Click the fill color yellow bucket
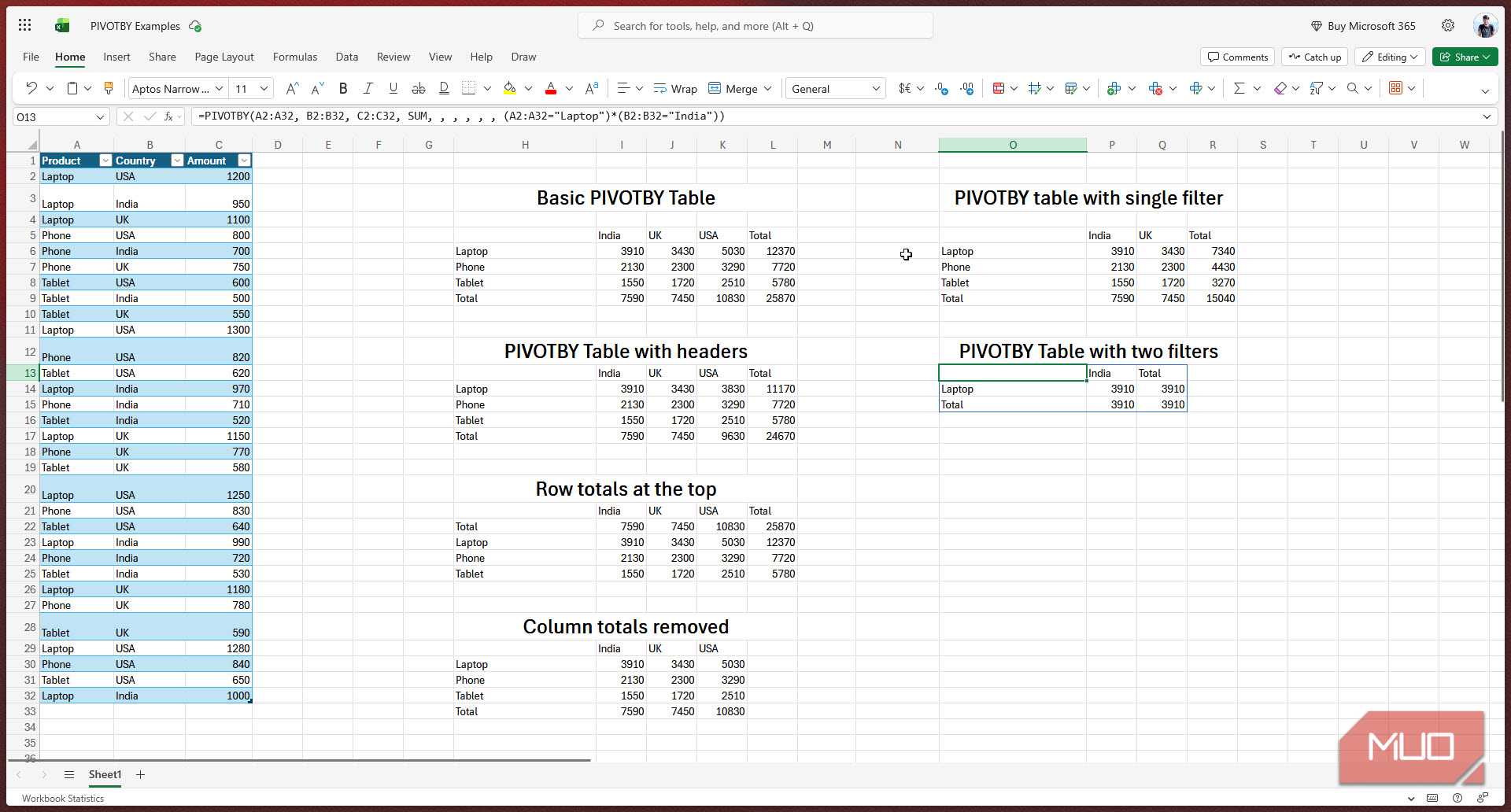The width and height of the screenshot is (1511, 812). pyautogui.click(x=510, y=88)
